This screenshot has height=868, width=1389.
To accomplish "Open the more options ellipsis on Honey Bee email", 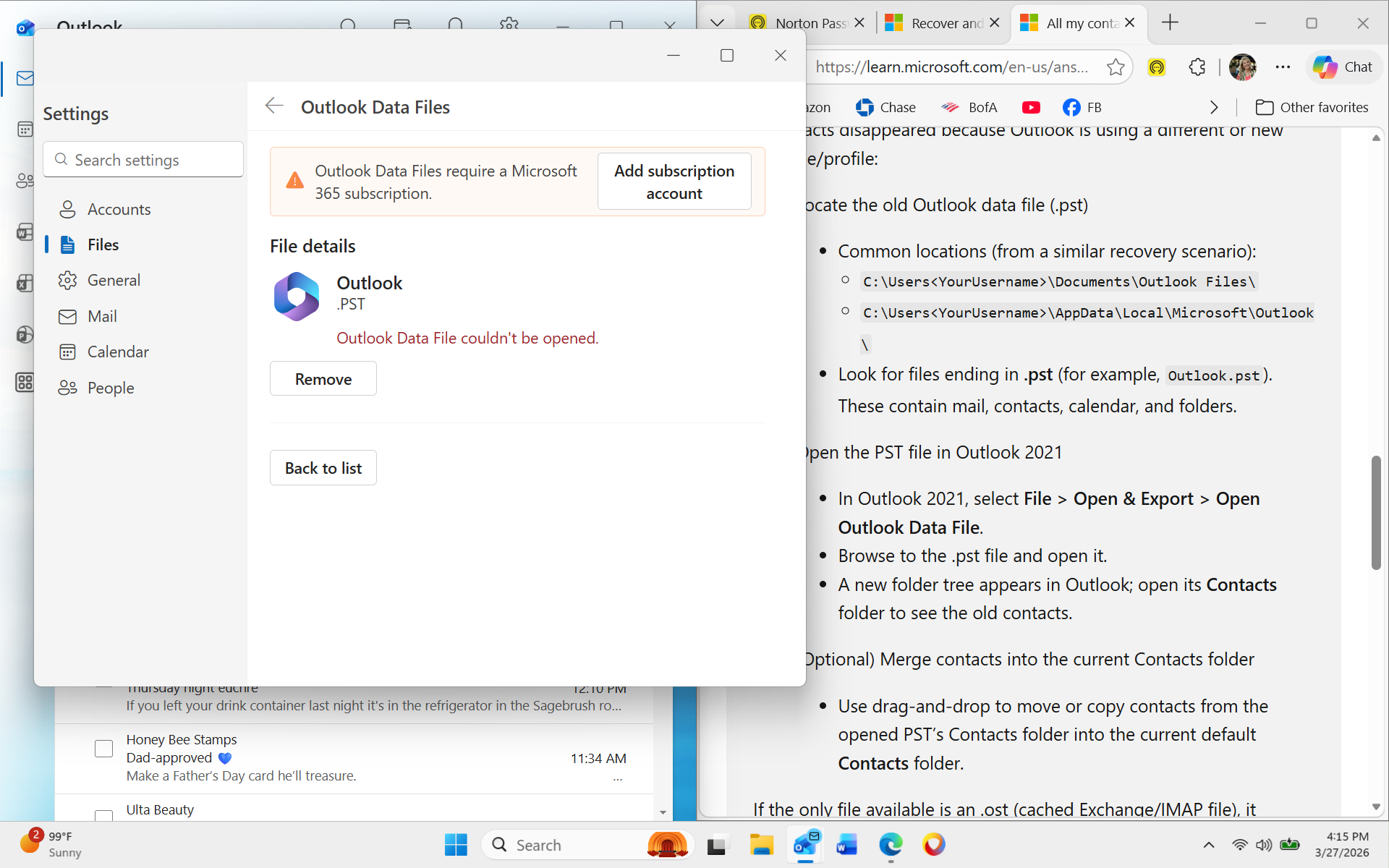I will coord(618,779).
